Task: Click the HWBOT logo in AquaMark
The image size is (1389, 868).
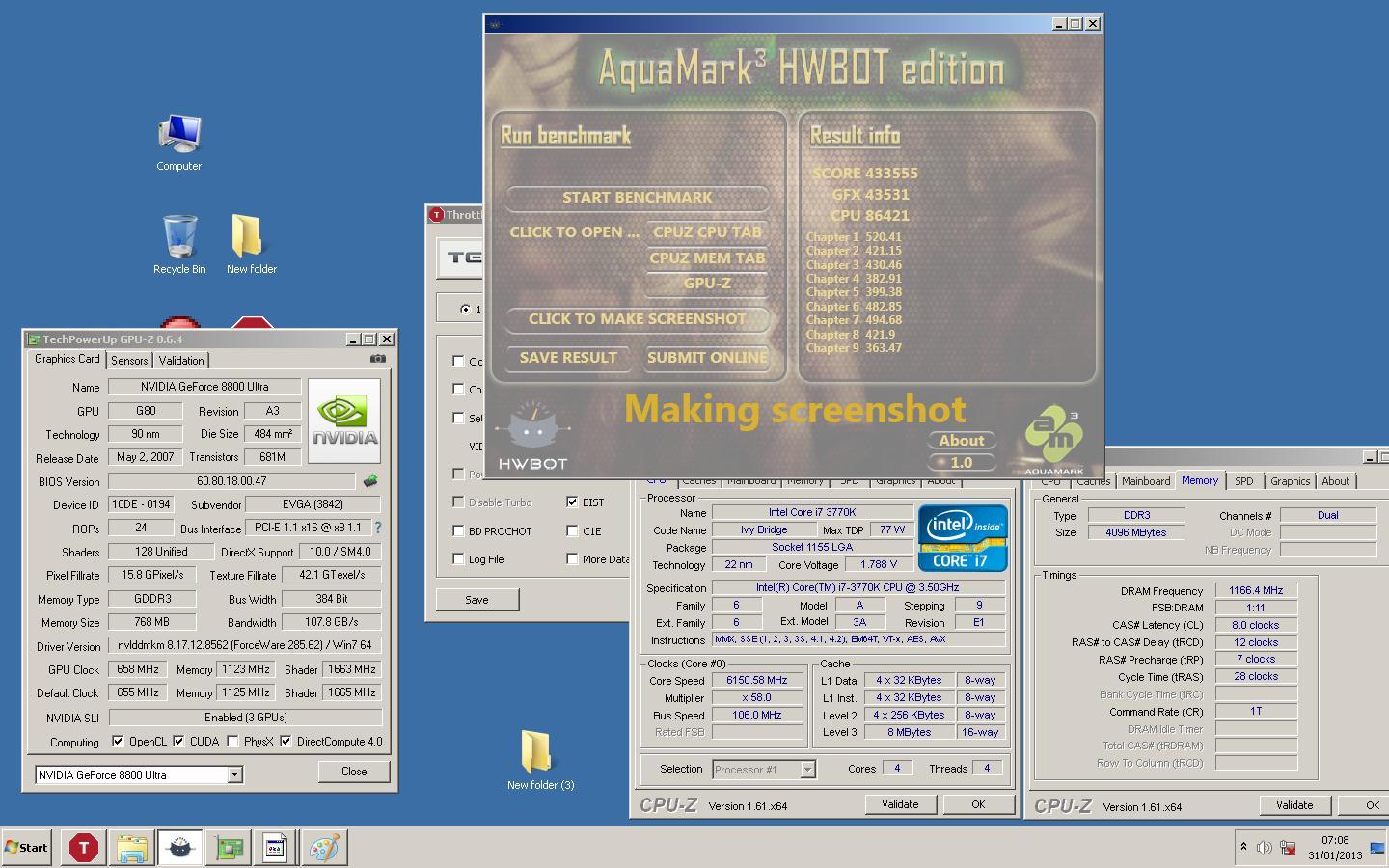Action: click(532, 436)
